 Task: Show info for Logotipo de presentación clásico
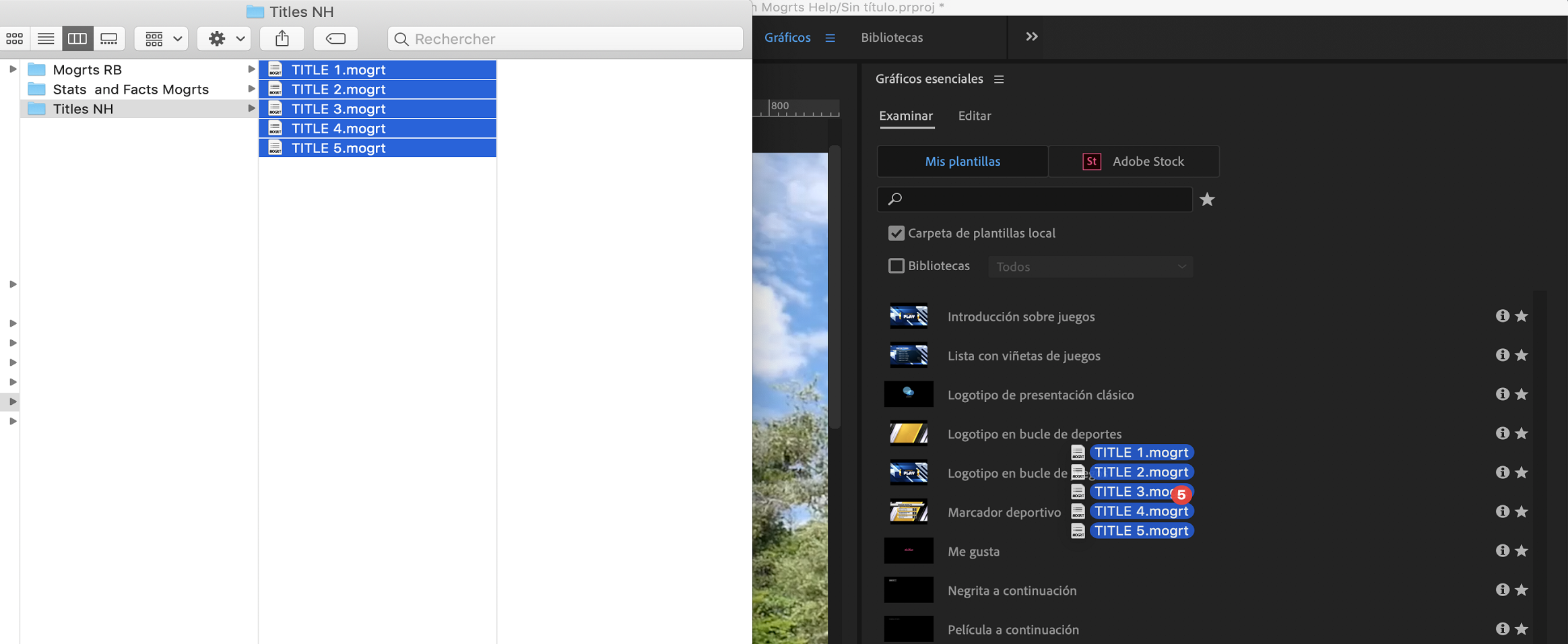tap(1502, 394)
